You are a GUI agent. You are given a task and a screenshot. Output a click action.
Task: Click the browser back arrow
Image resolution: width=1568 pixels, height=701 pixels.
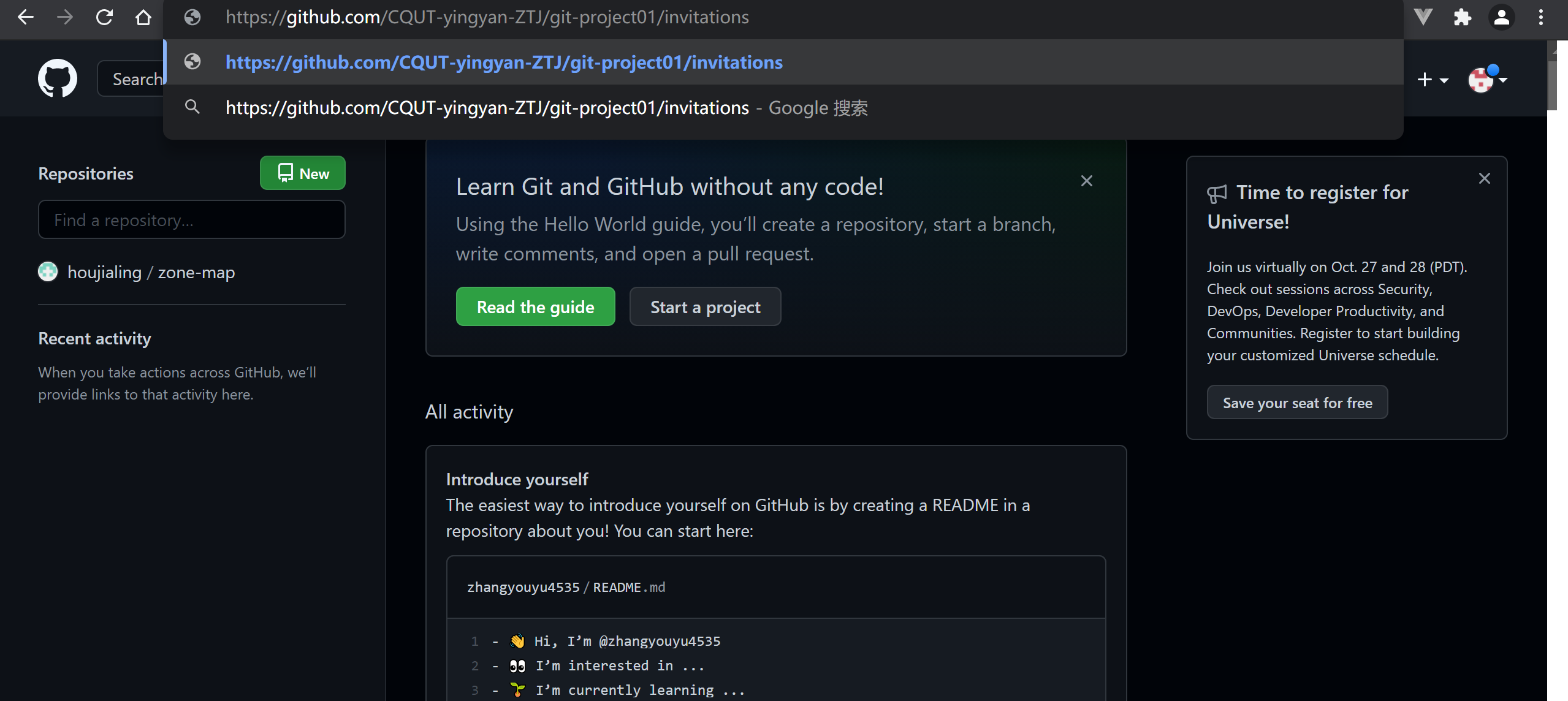pyautogui.click(x=26, y=17)
